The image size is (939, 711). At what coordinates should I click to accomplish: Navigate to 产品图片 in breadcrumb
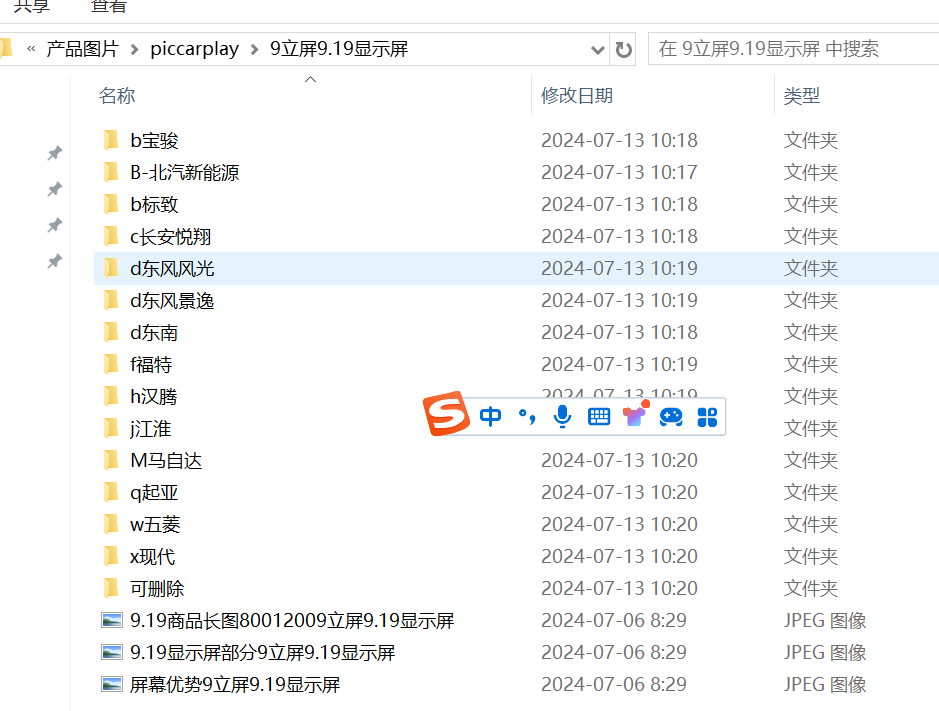coord(83,49)
